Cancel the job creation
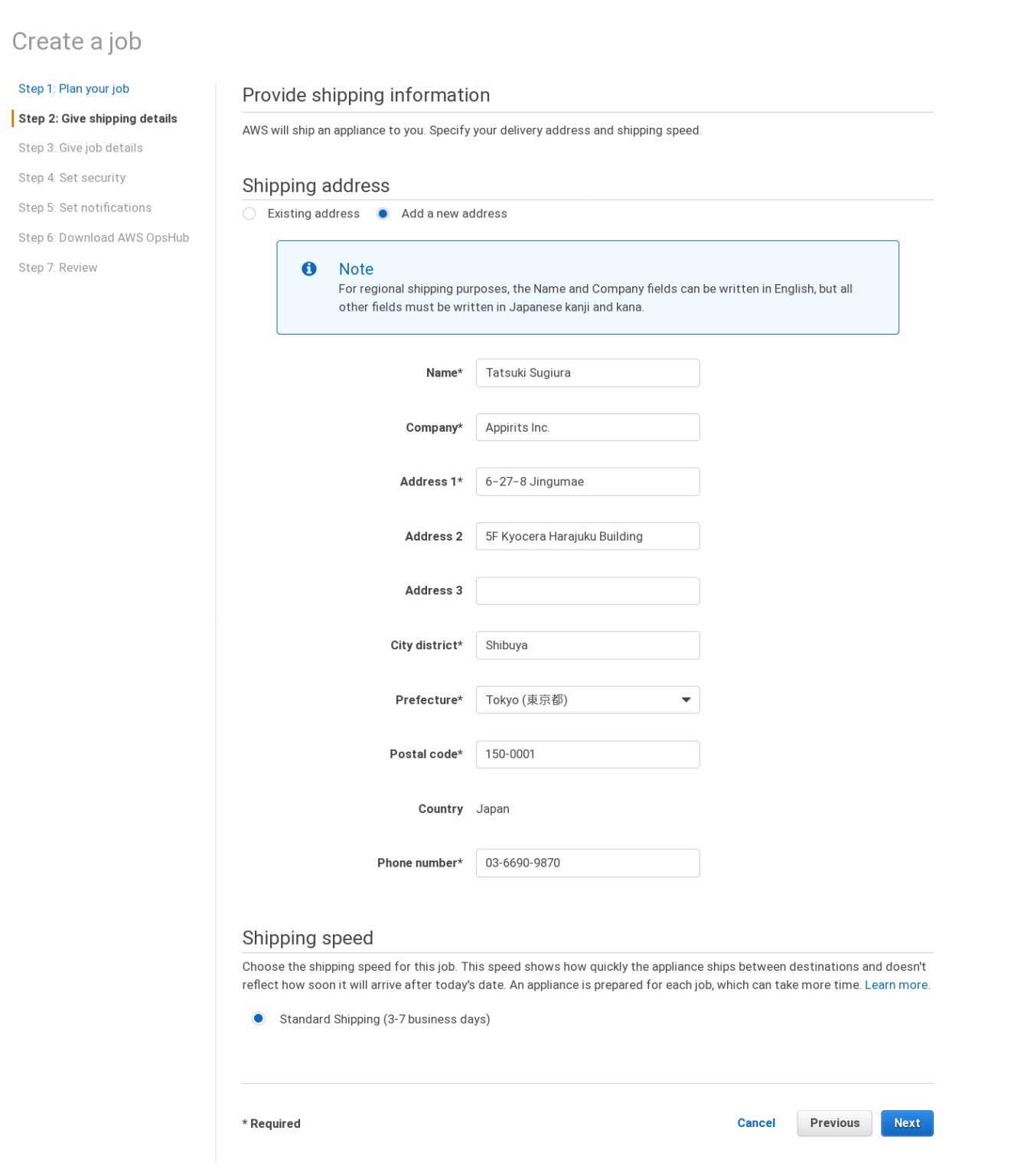Viewport: 1014px width, 1176px height. [x=756, y=1122]
